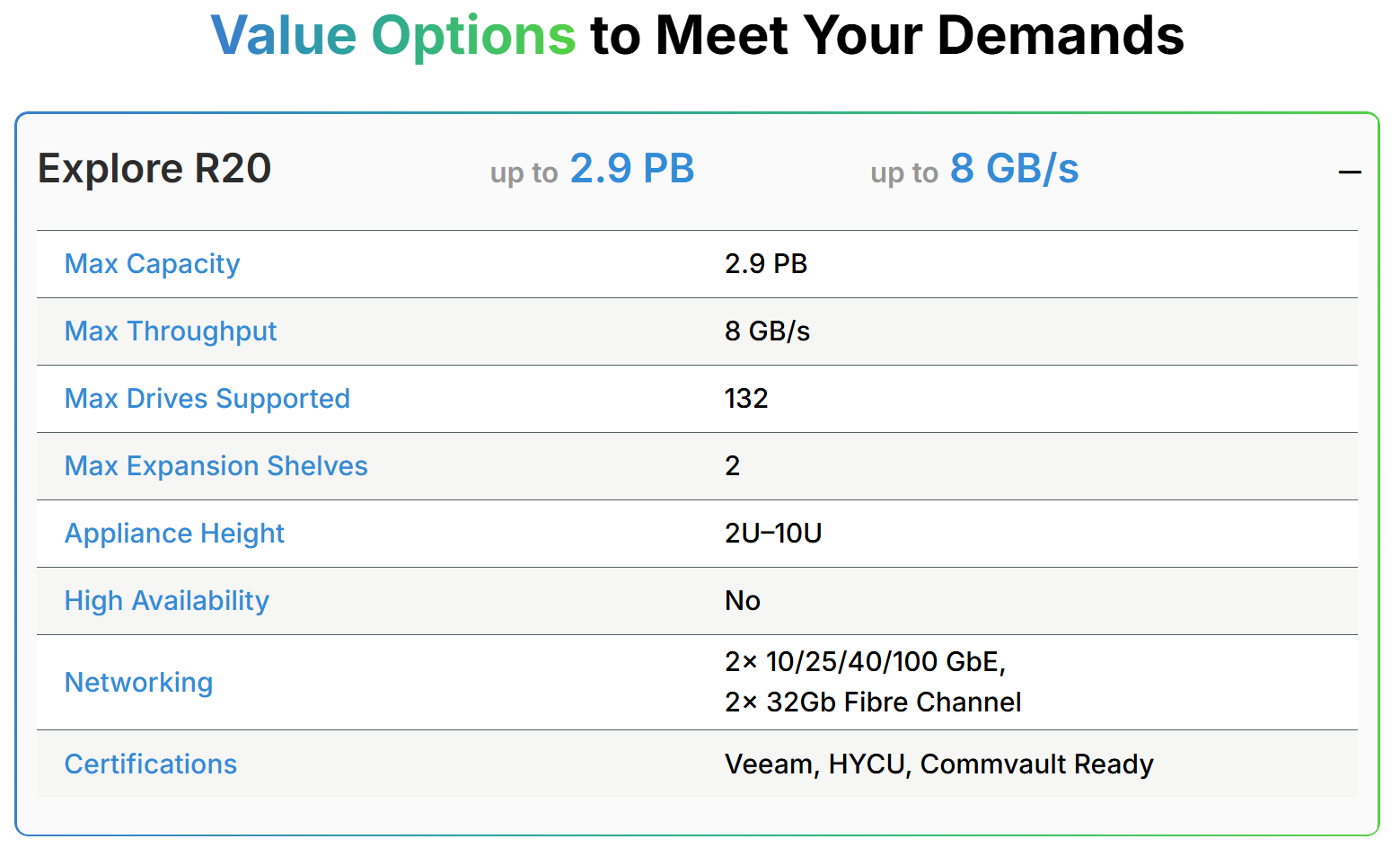The width and height of the screenshot is (1400, 848).
Task: Open the Max Capacity label link
Action: coord(153,264)
